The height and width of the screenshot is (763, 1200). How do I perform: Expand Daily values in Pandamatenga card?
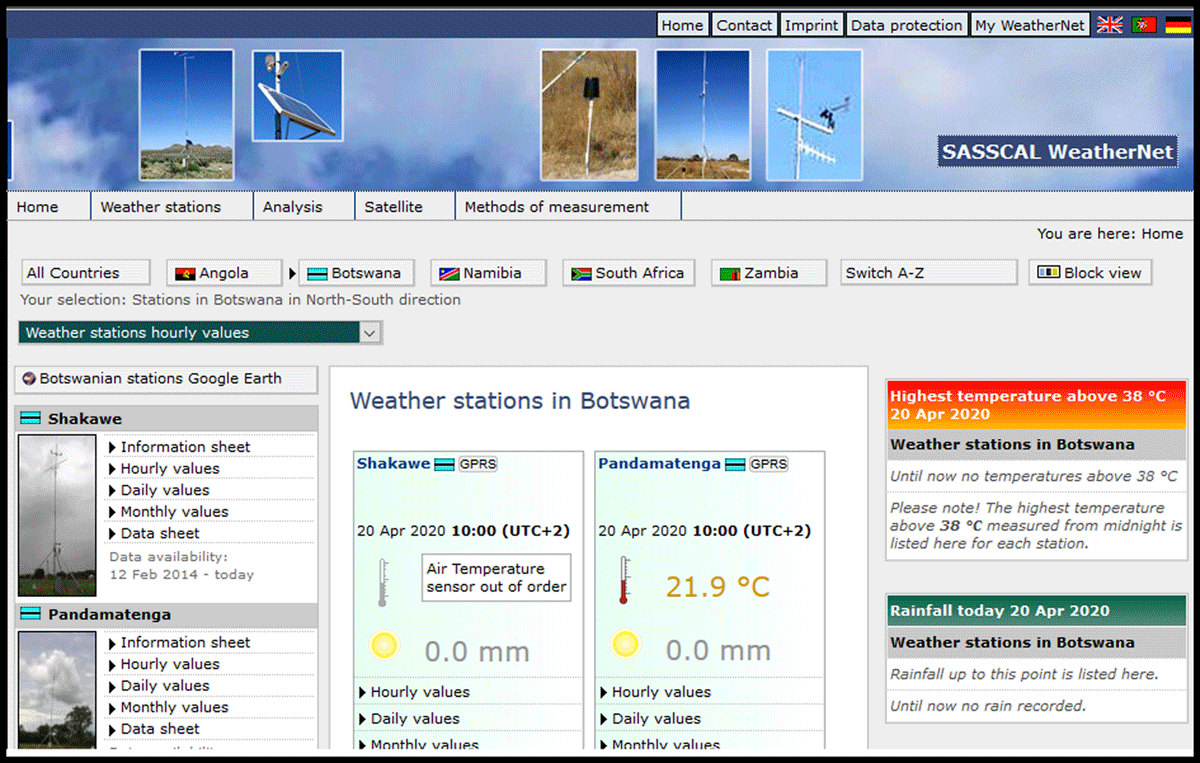(656, 718)
